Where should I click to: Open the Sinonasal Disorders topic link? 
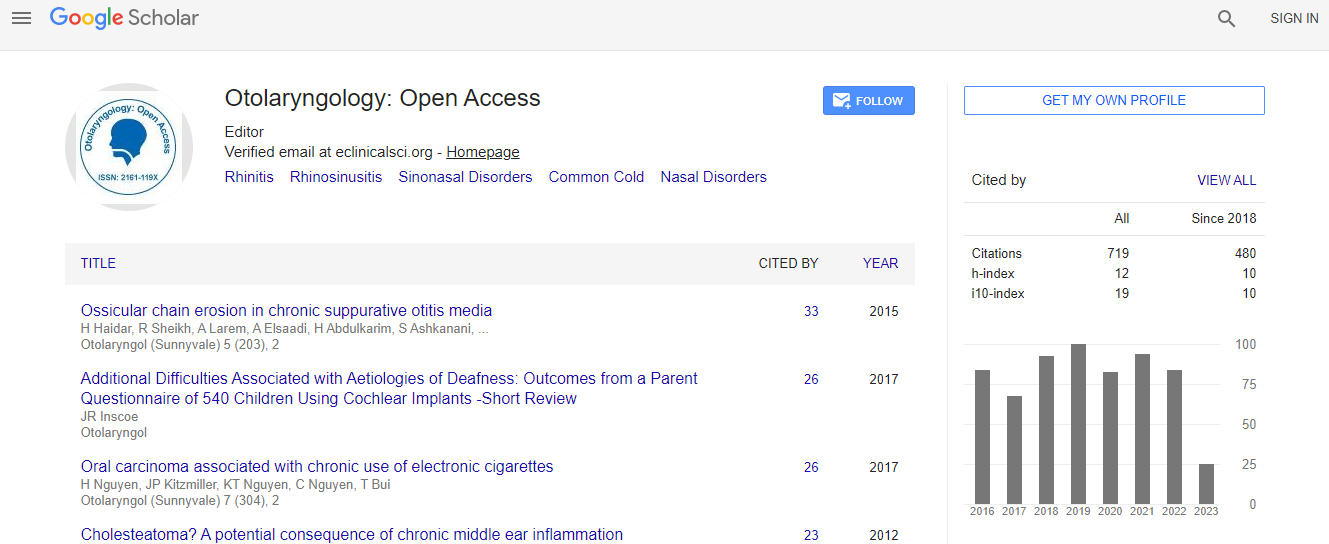point(465,177)
